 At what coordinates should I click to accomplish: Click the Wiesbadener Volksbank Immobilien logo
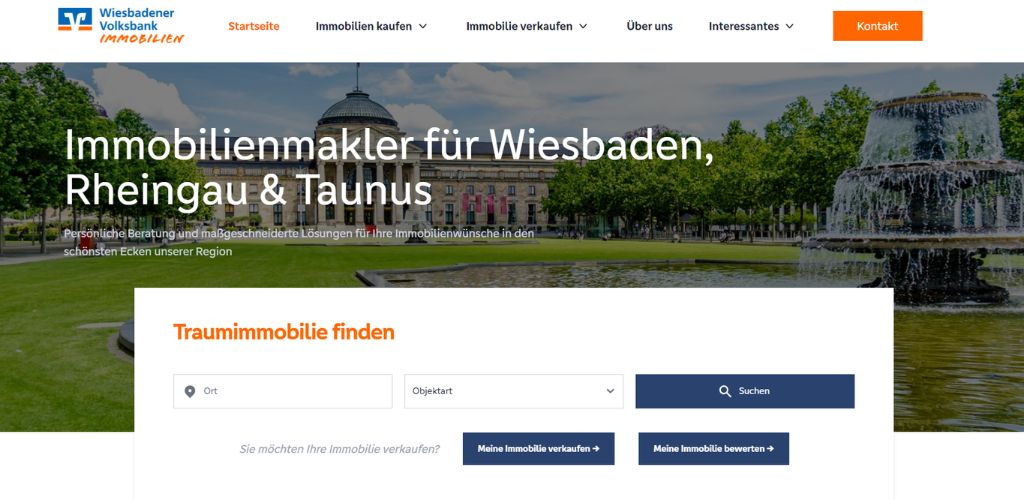point(121,25)
